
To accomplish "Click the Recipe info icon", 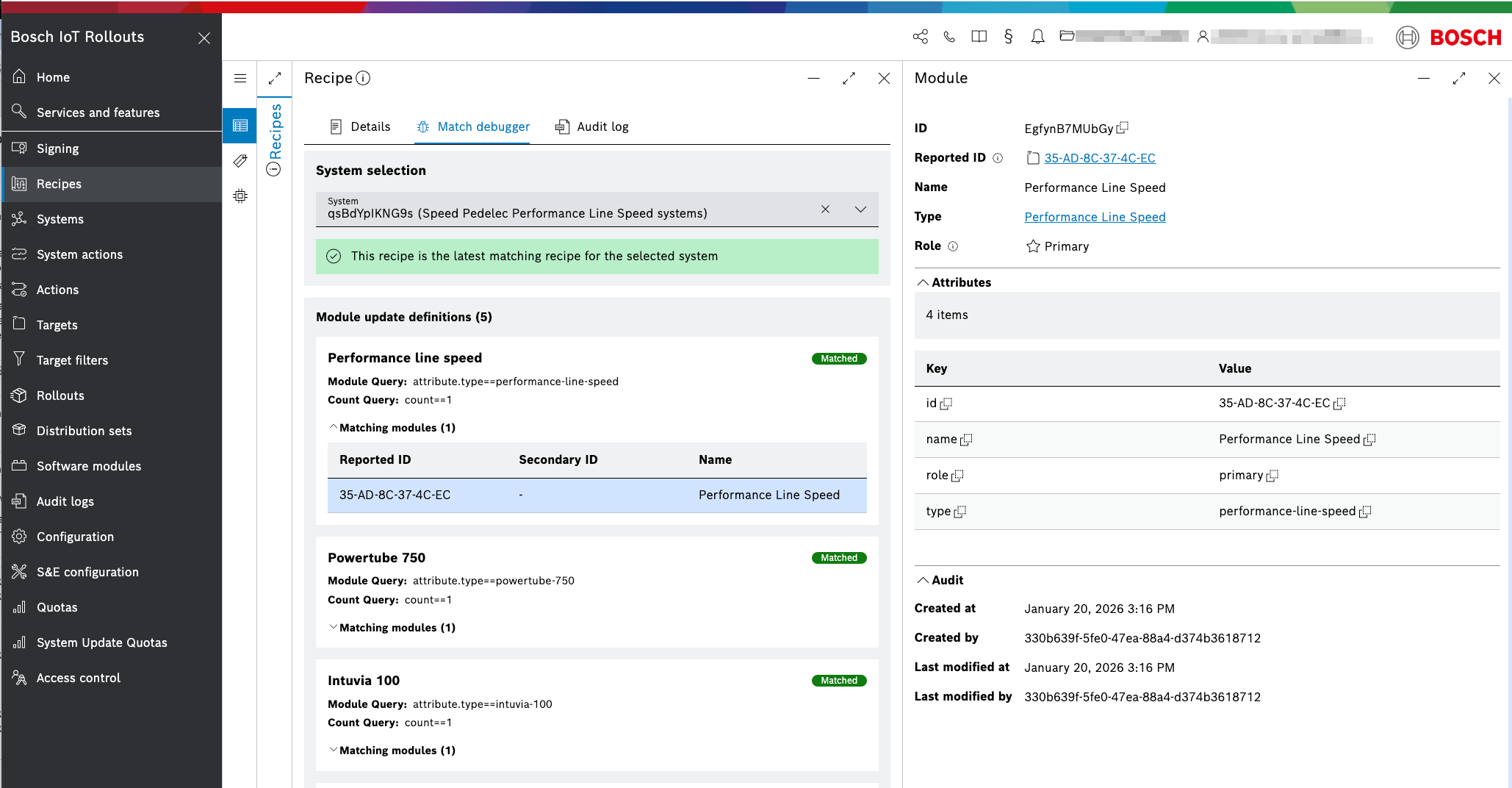I will click(363, 78).
